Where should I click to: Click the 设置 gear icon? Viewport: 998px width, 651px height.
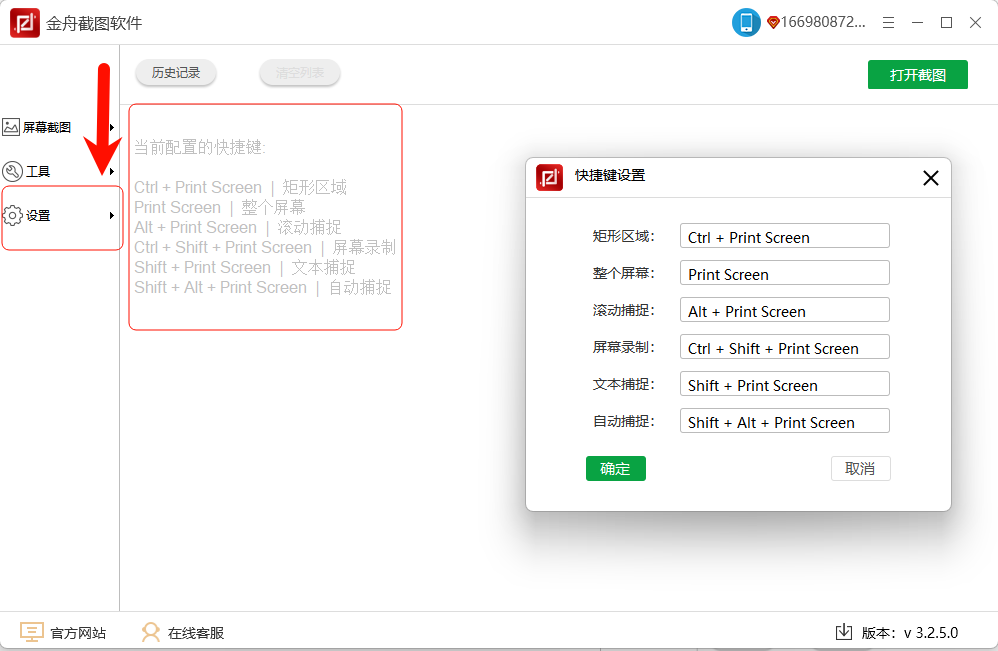tap(12, 215)
